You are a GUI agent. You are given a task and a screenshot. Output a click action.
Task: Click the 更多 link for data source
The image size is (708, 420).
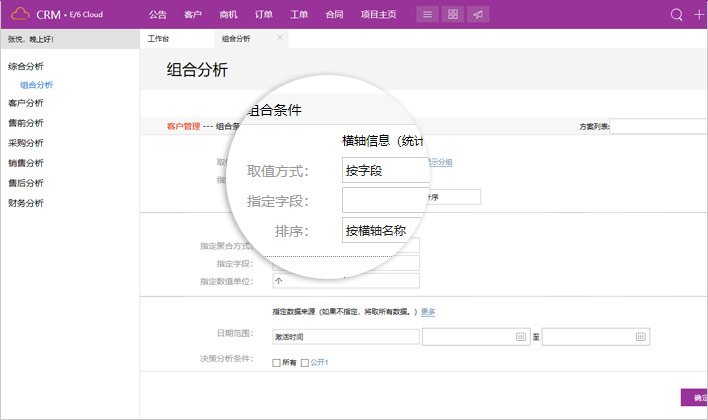tap(427, 312)
